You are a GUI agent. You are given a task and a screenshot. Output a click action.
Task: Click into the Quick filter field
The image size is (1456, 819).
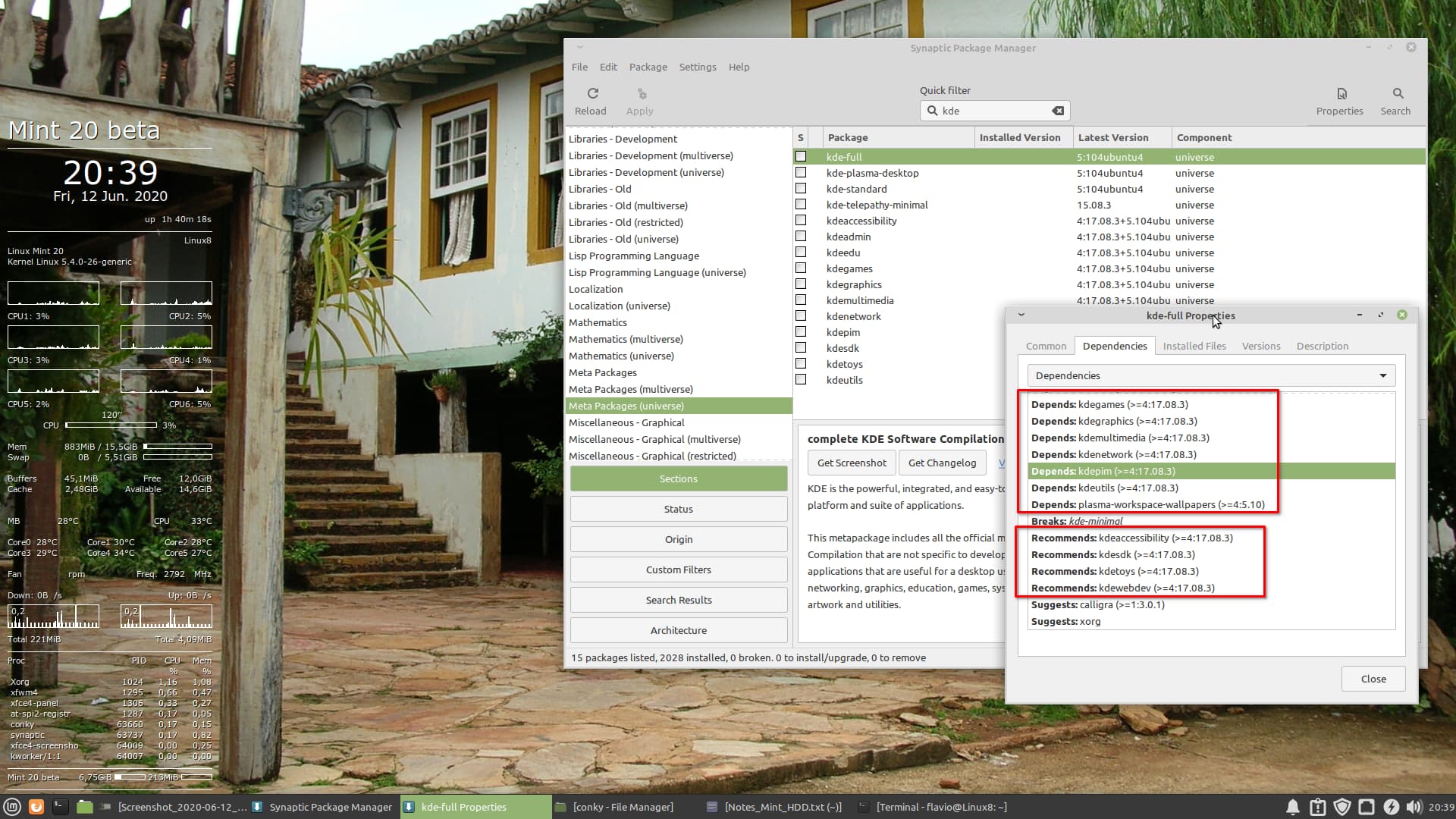[x=993, y=111]
